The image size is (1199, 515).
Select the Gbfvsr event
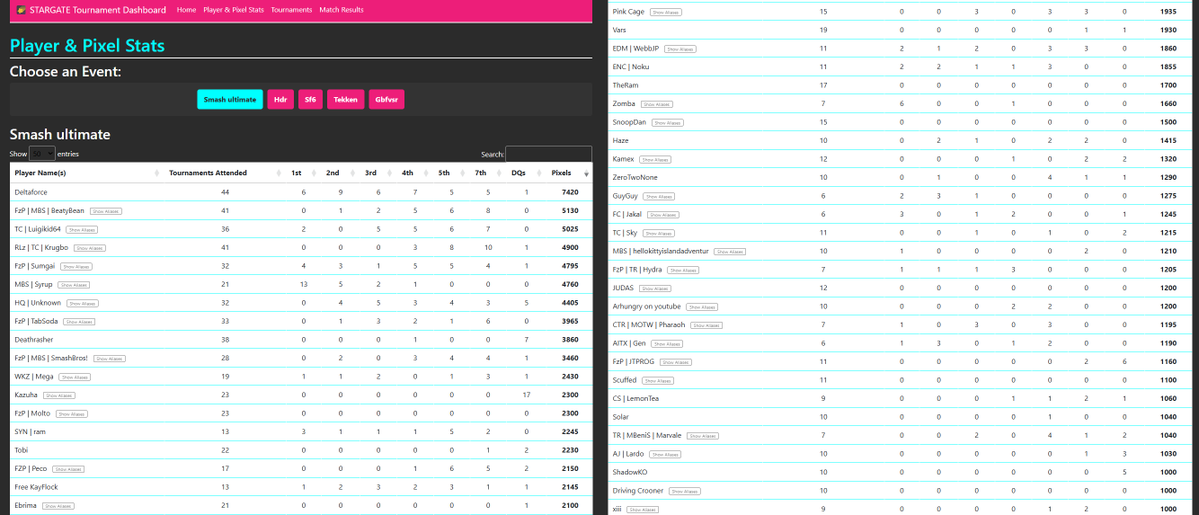(386, 99)
